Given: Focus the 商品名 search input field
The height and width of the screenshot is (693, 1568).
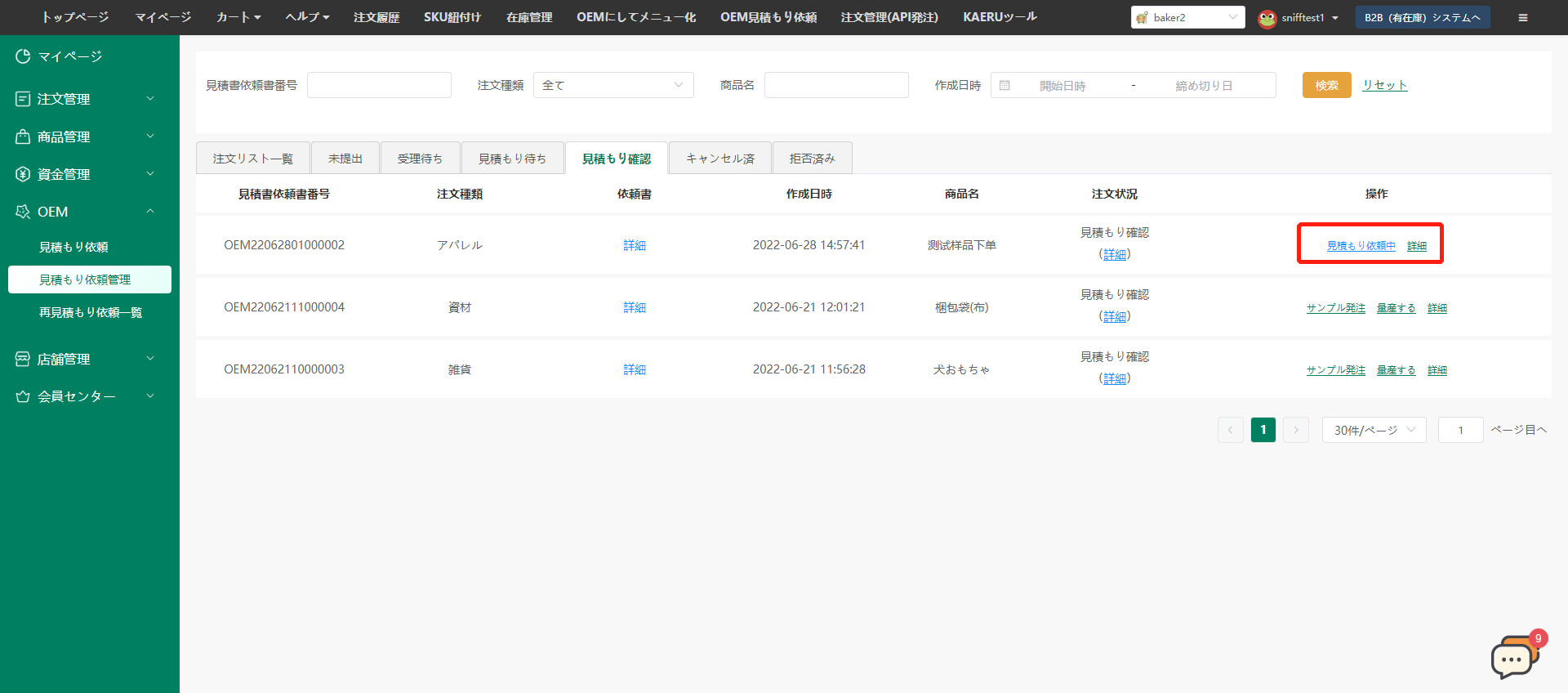Looking at the screenshot, I should point(836,85).
